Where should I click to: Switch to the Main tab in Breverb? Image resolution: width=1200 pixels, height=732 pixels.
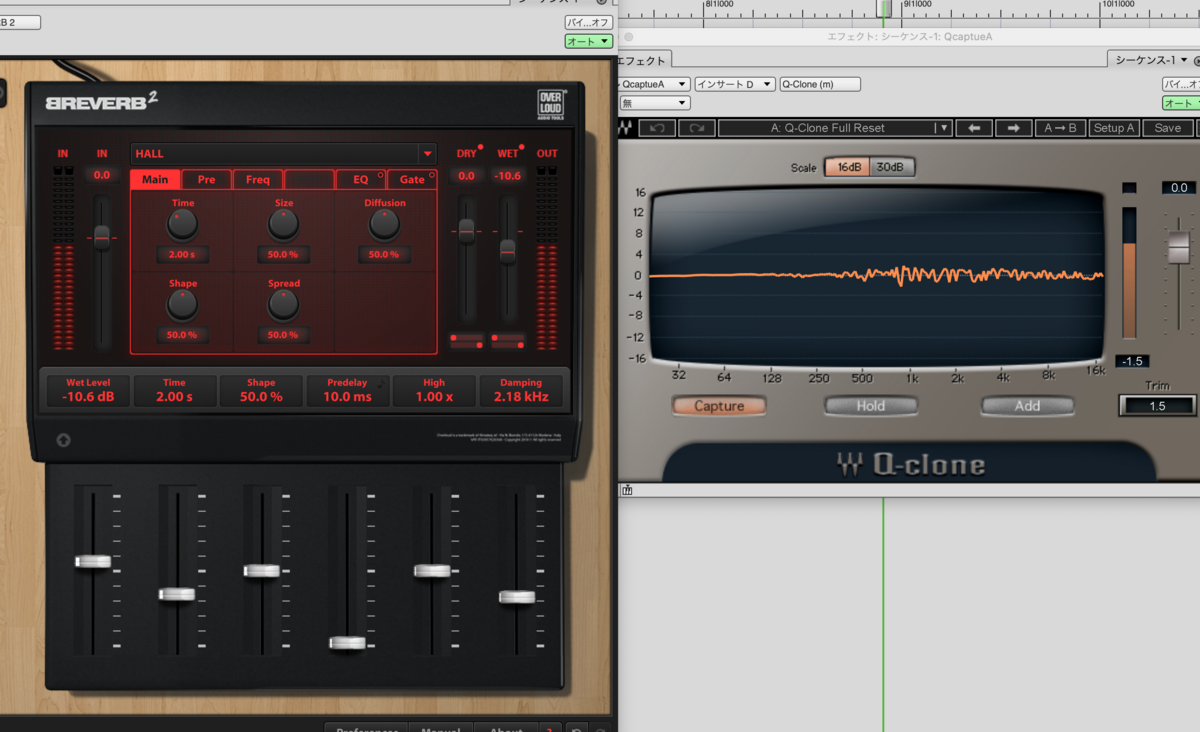point(155,180)
